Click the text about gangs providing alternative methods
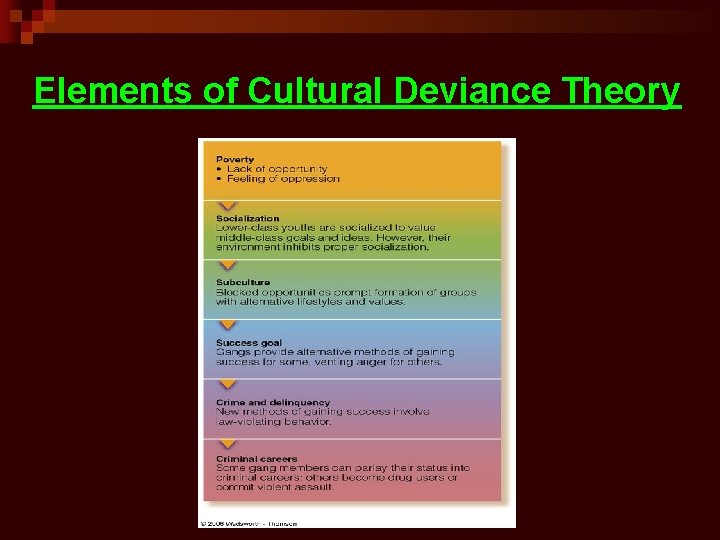This screenshot has width=720, height=540. click(335, 357)
